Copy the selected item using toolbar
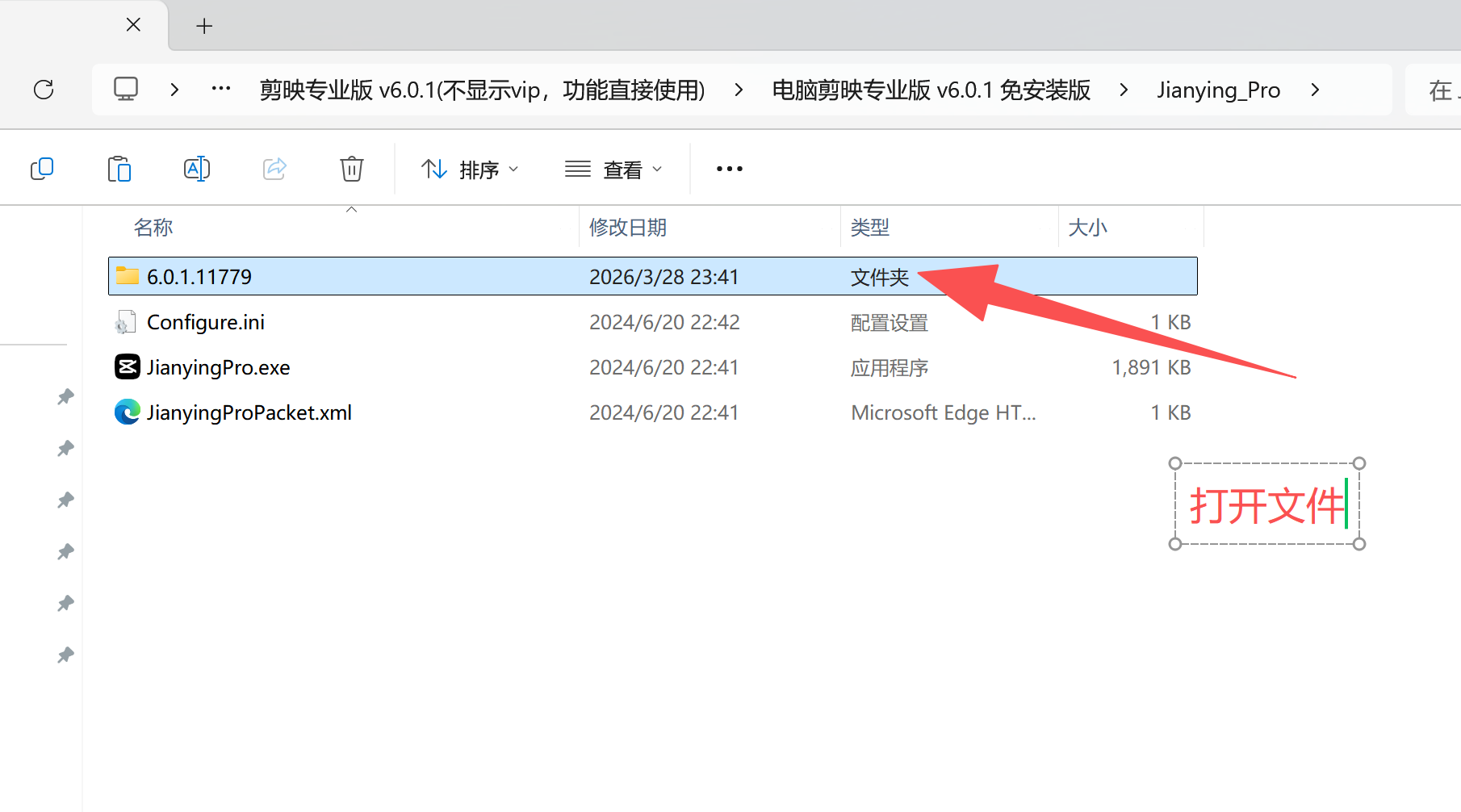 point(42,169)
